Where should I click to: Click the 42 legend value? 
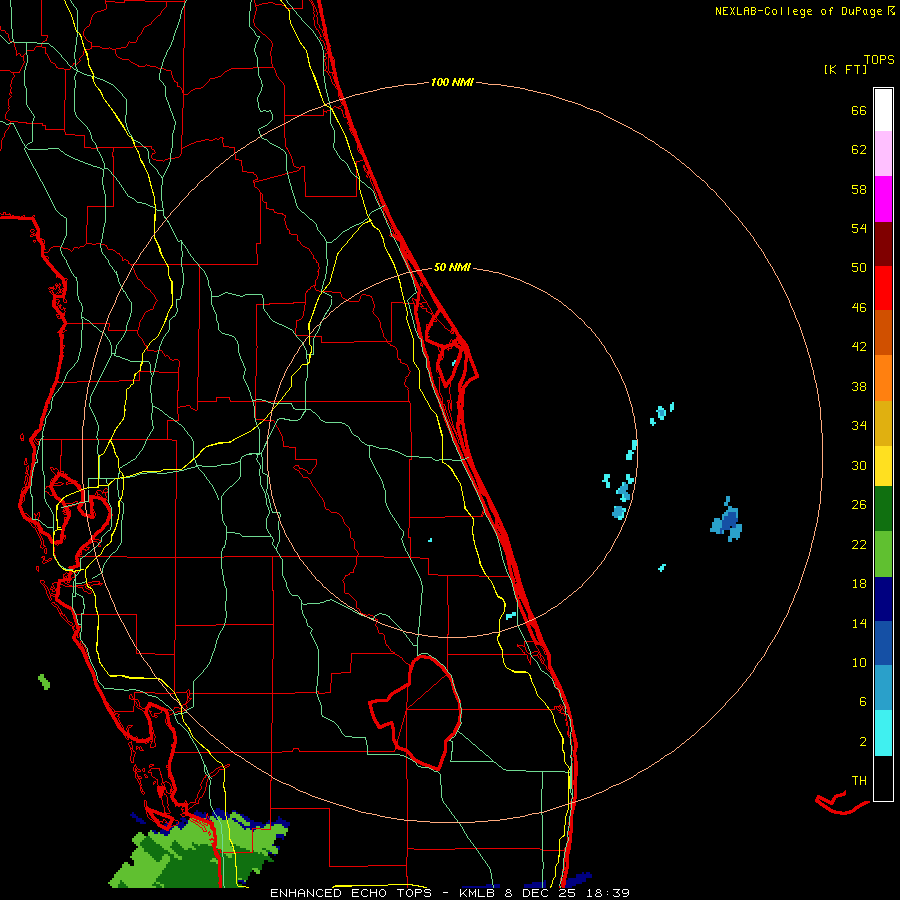(x=859, y=347)
